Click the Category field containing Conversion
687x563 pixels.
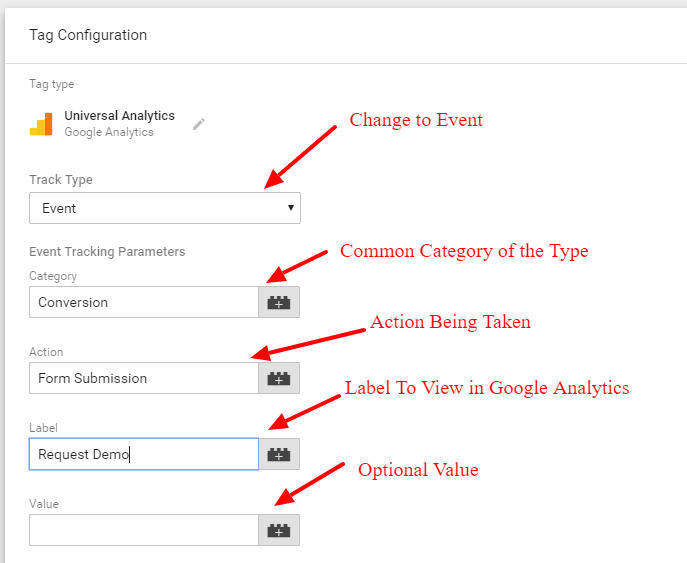(x=144, y=302)
